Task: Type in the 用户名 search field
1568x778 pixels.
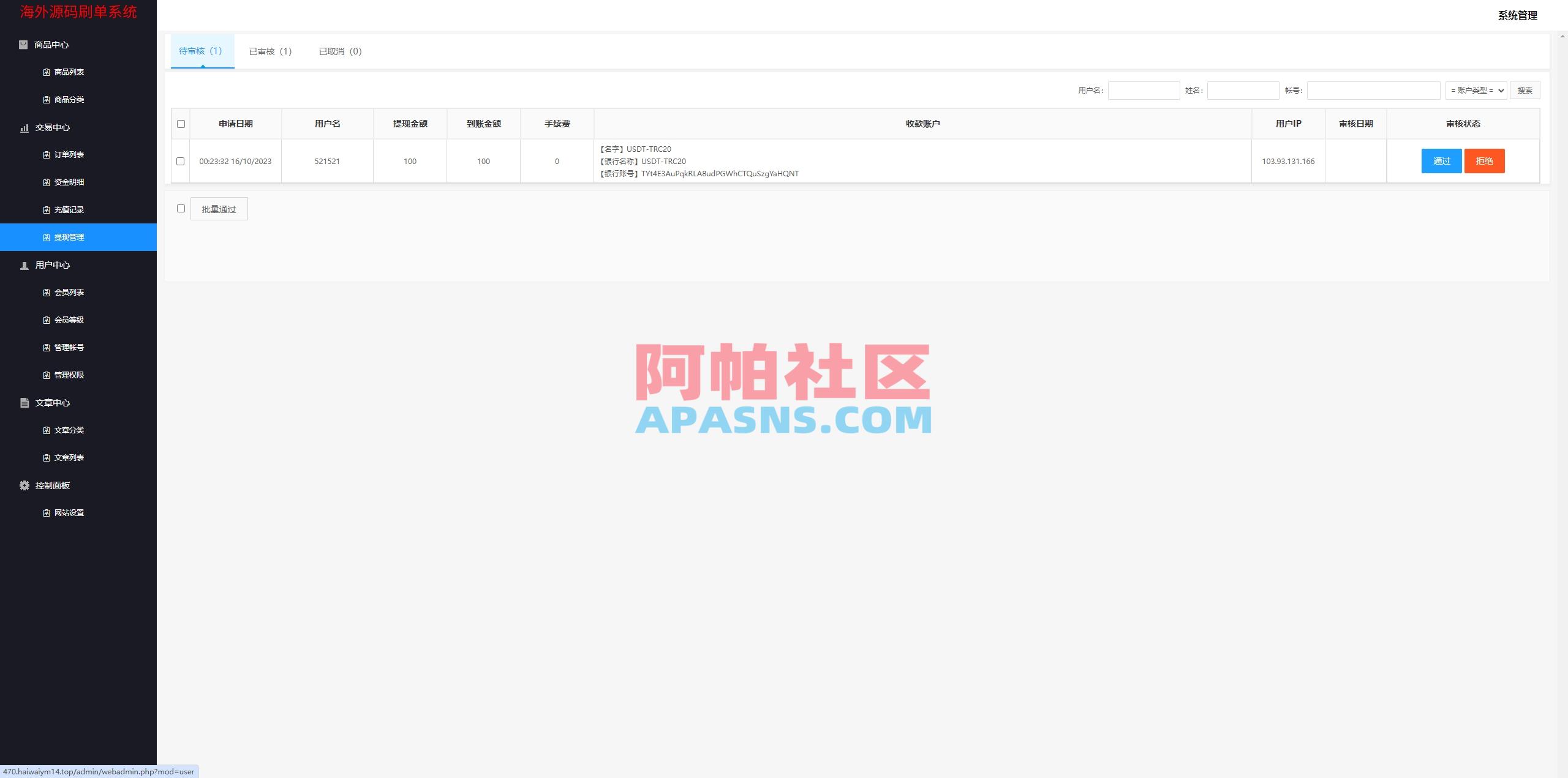Action: [x=1144, y=90]
